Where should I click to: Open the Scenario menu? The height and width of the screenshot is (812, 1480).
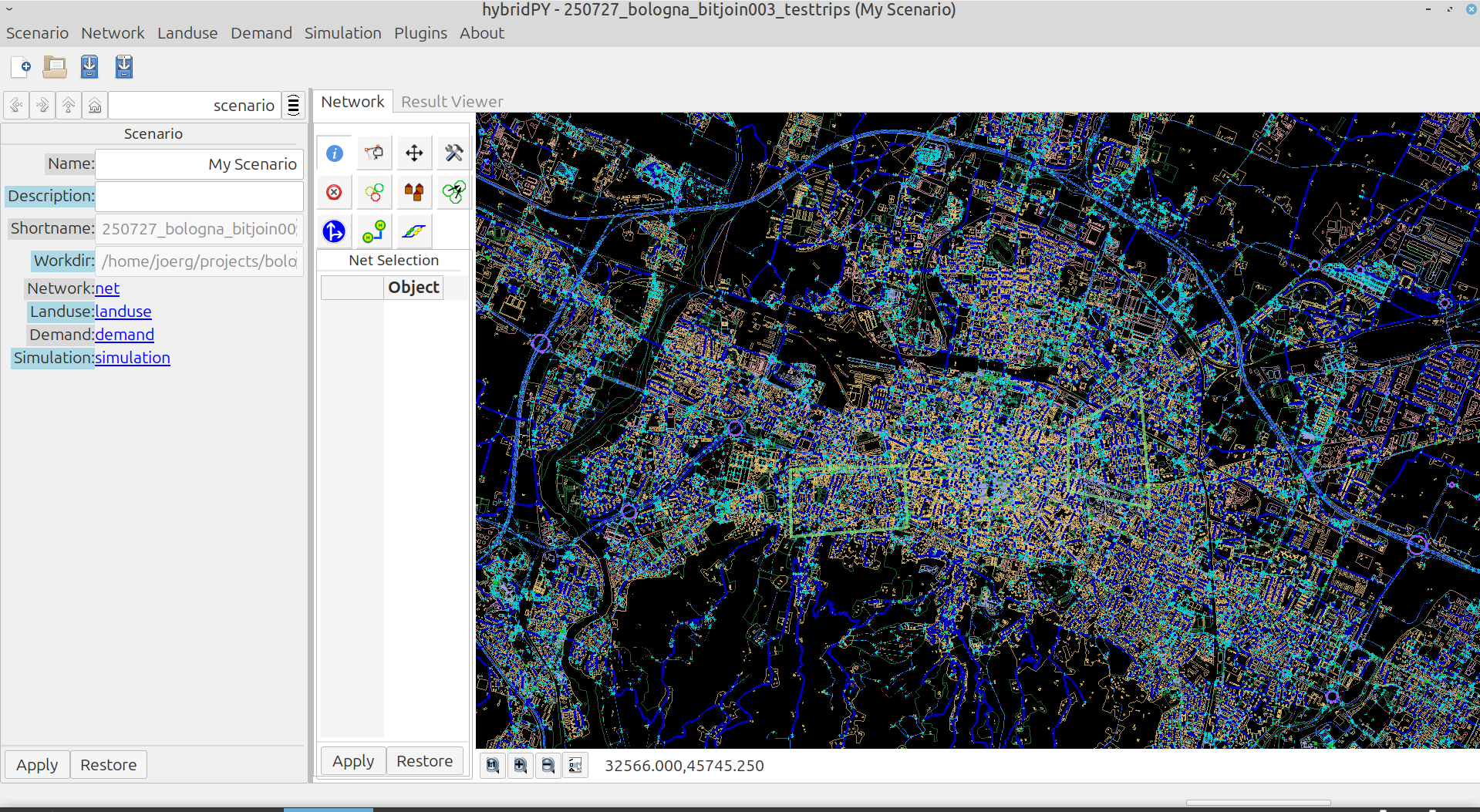(37, 33)
